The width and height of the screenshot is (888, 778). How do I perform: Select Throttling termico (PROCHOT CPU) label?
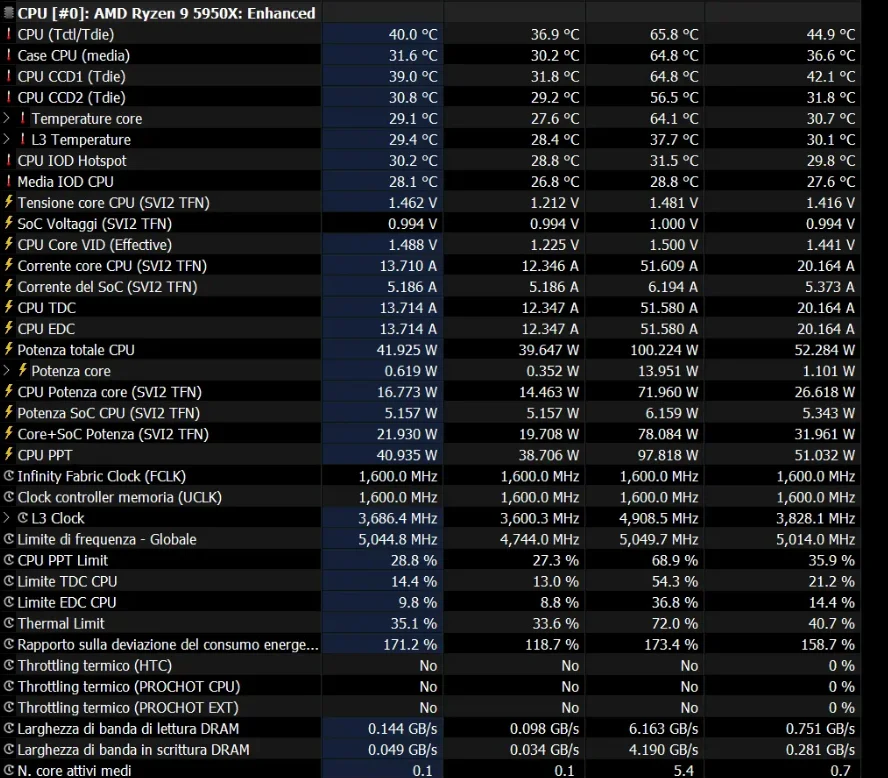129,686
